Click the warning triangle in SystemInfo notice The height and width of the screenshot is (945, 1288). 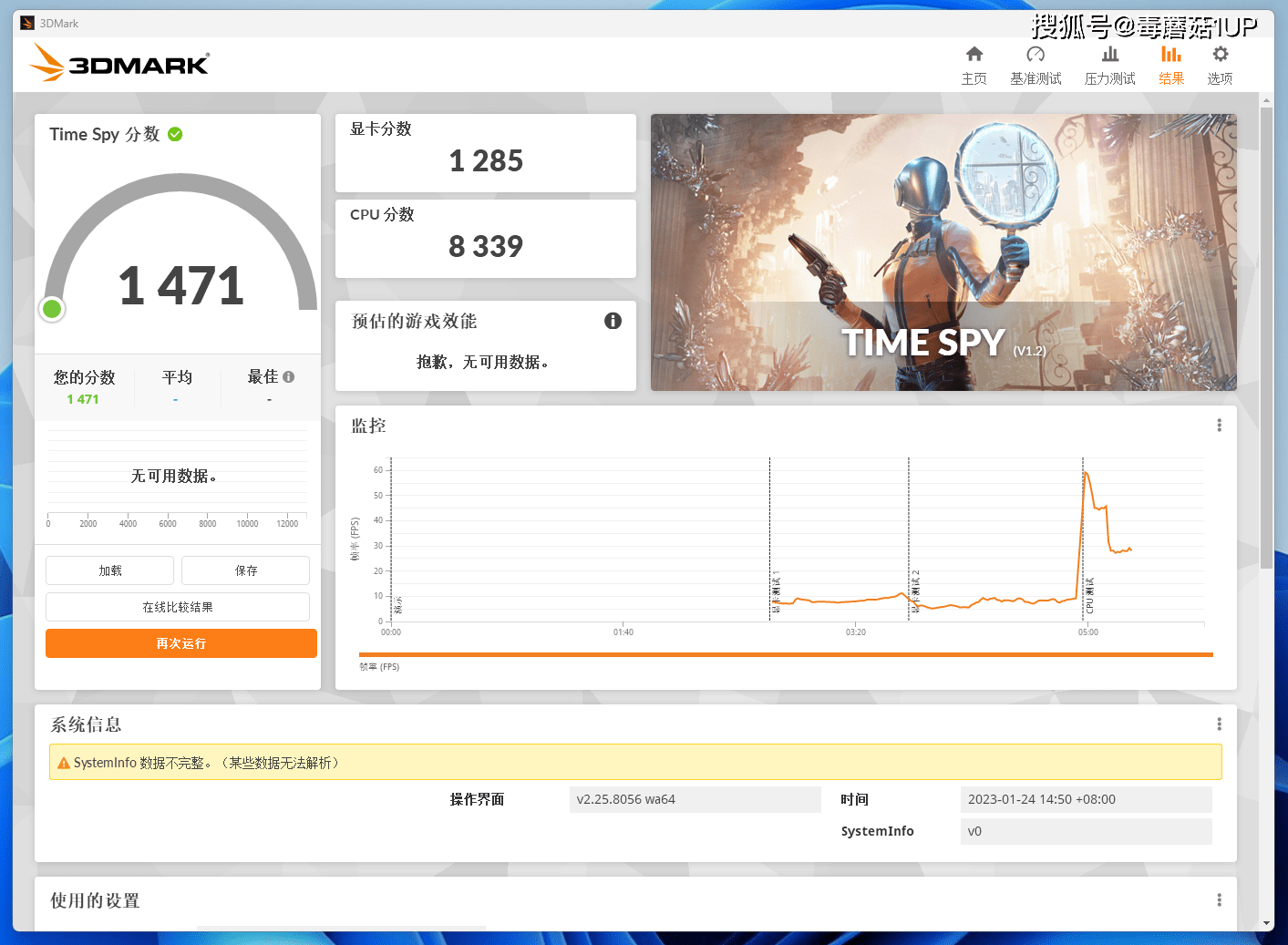(x=64, y=763)
